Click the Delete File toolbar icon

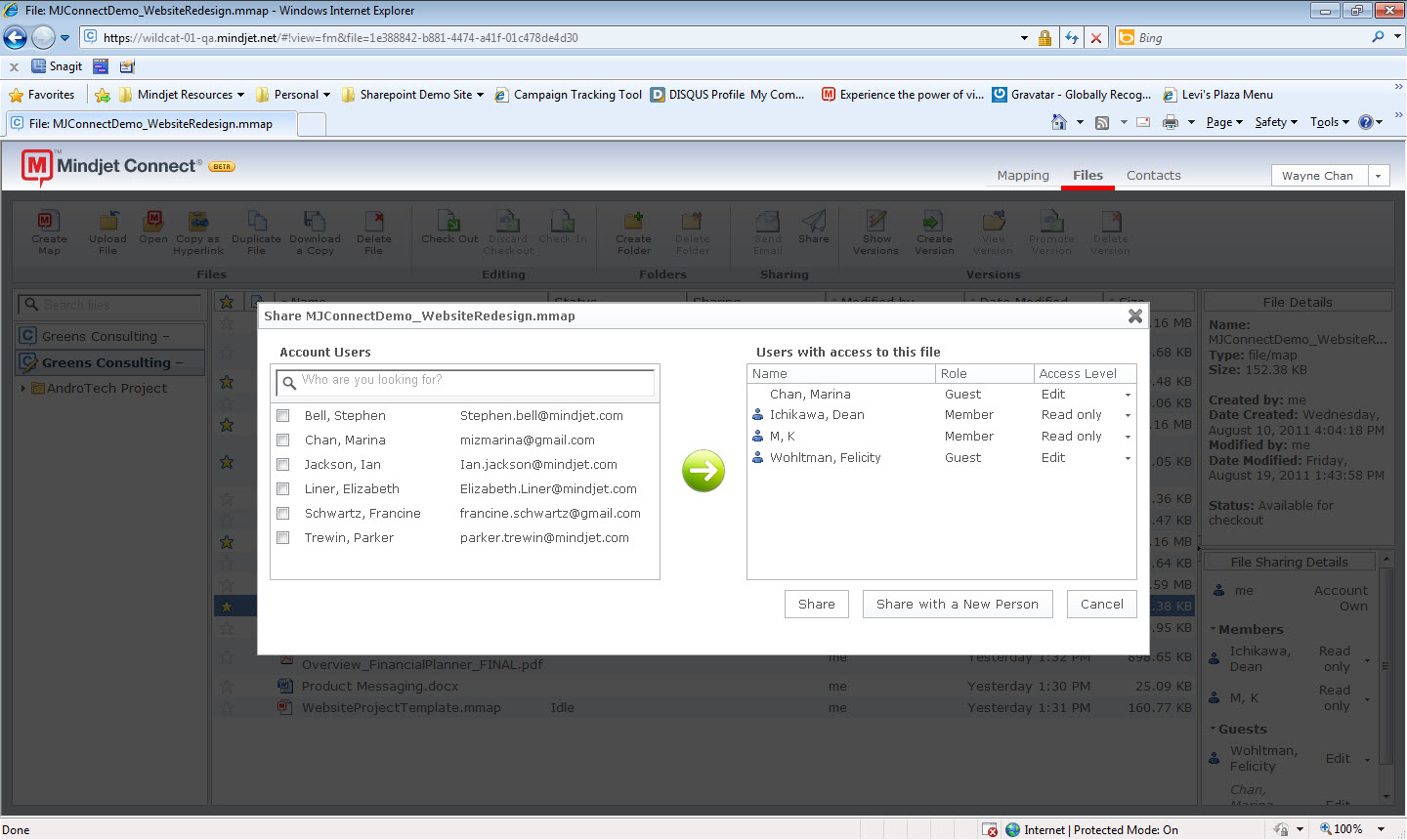point(374,232)
